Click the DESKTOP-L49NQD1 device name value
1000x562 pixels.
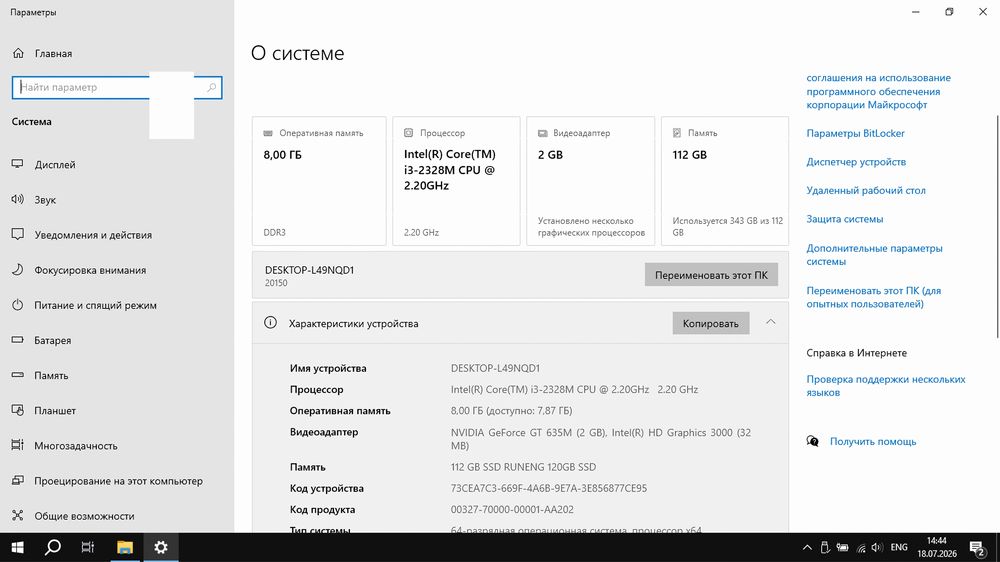point(495,368)
